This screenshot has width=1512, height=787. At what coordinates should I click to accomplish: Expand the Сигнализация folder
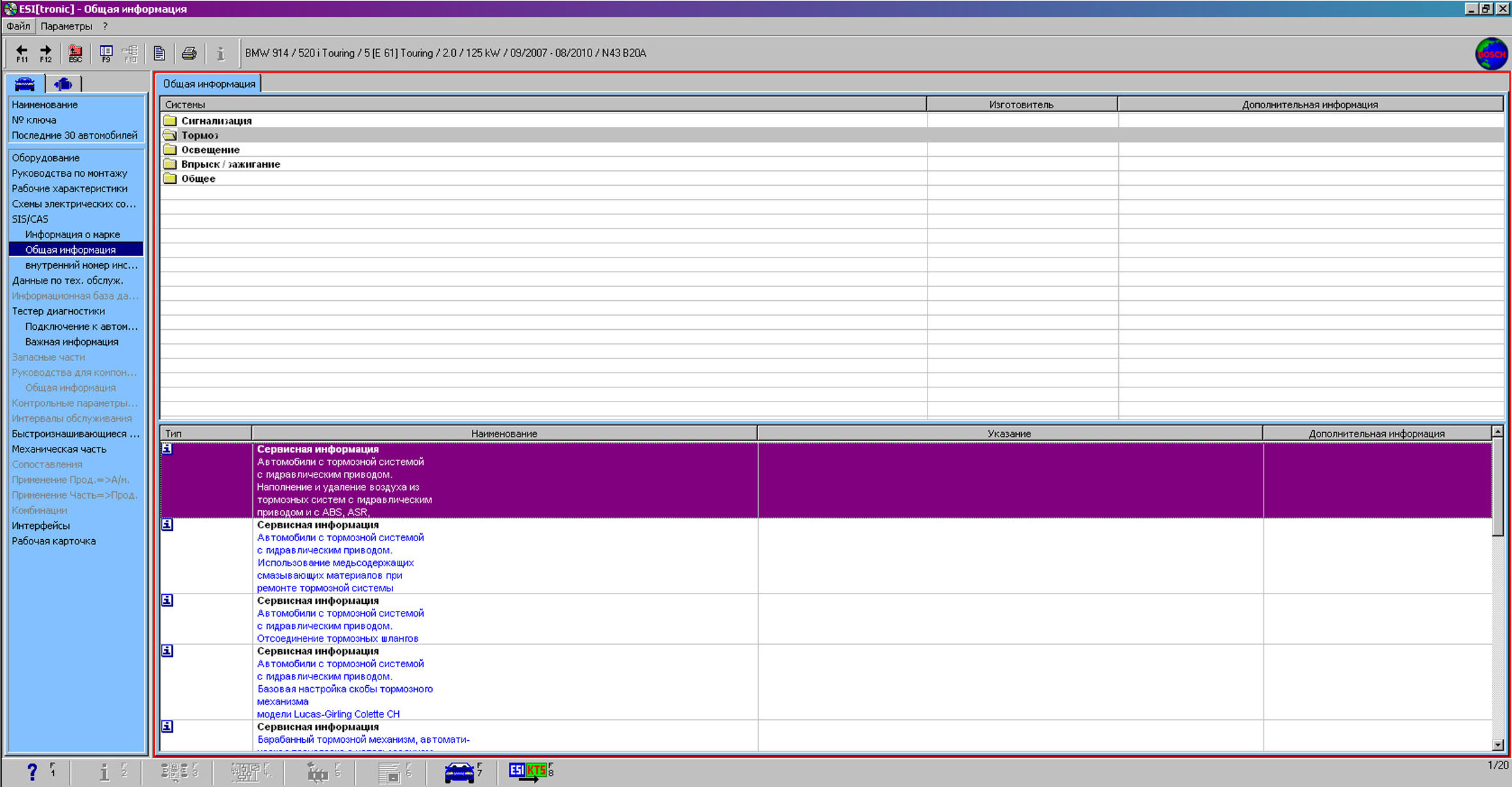tap(216, 120)
